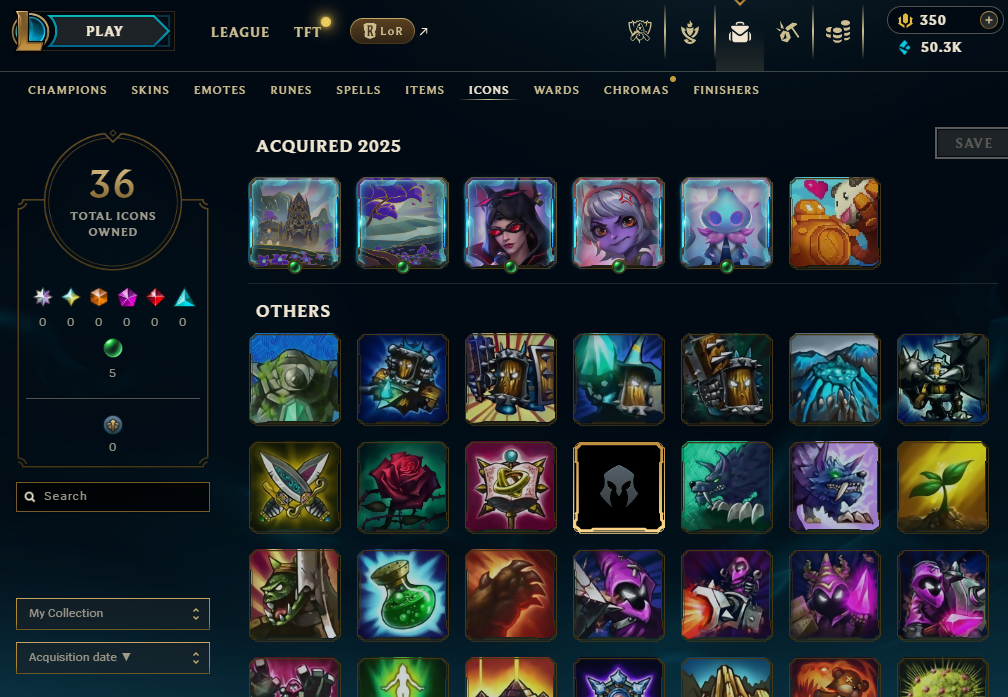The image size is (1008, 697).
Task: Focus the icon Search field
Action: click(113, 496)
